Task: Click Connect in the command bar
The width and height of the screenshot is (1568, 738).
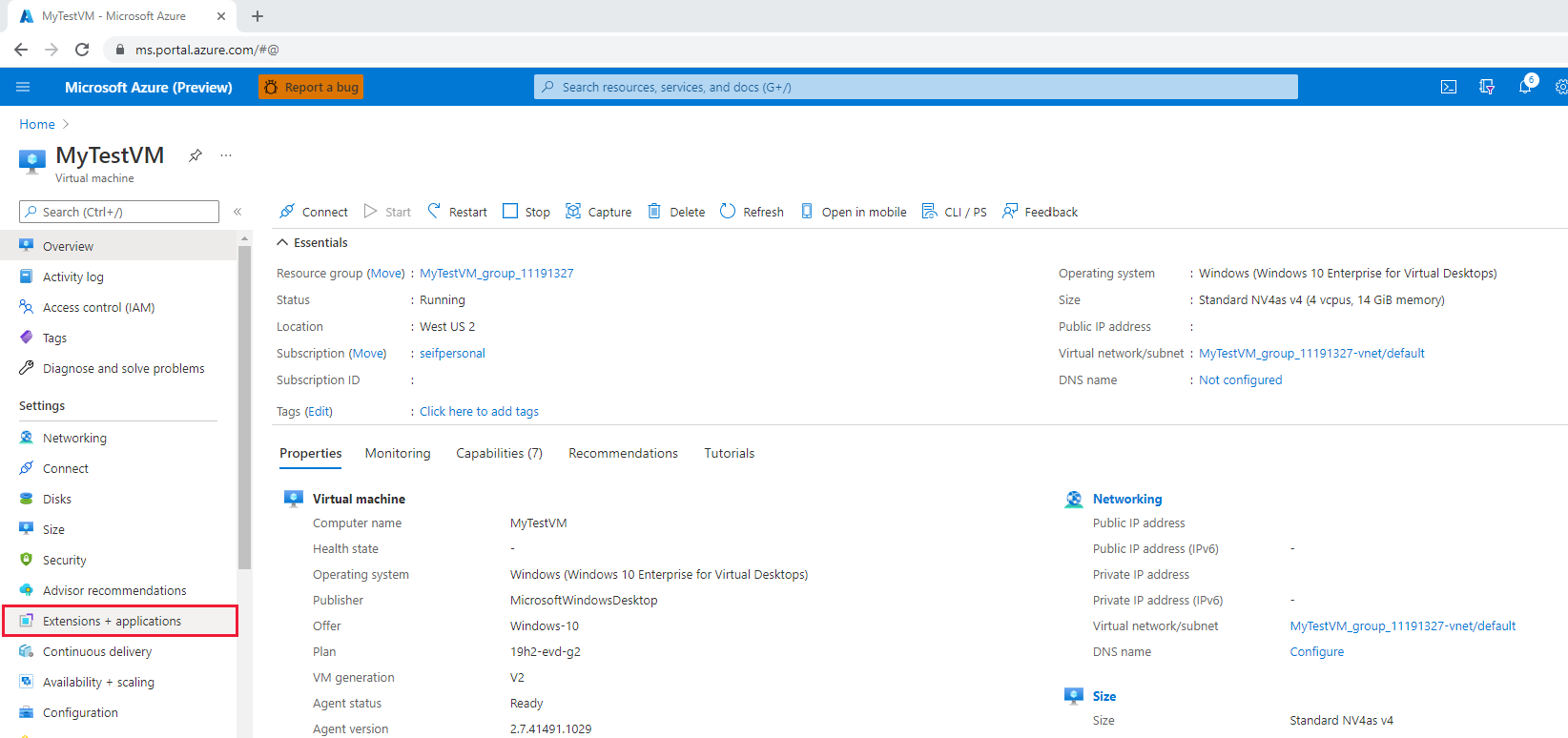Action: pyautogui.click(x=314, y=212)
